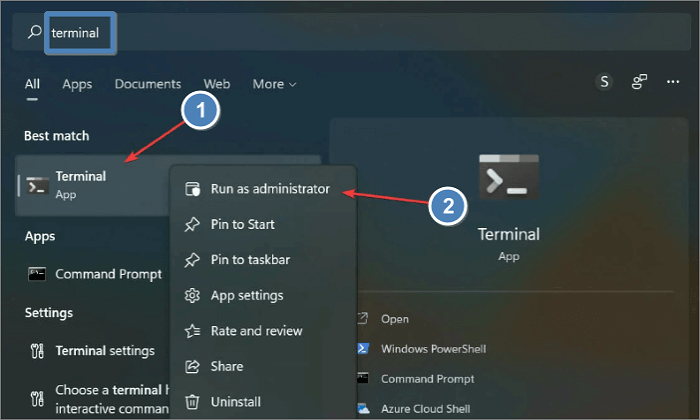Click the Azure Cloud Shell icon
Viewport: 700px width, 420px height.
[x=363, y=408]
